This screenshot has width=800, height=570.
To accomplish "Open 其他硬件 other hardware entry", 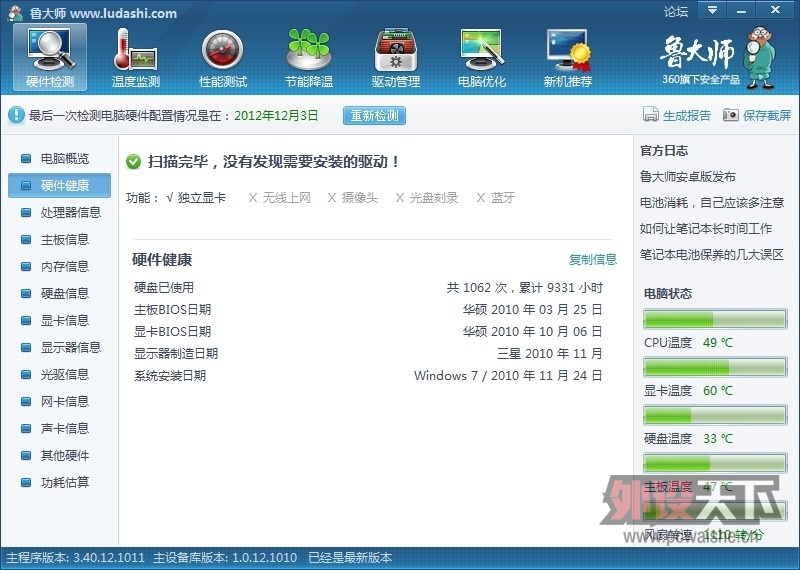I will [65, 456].
